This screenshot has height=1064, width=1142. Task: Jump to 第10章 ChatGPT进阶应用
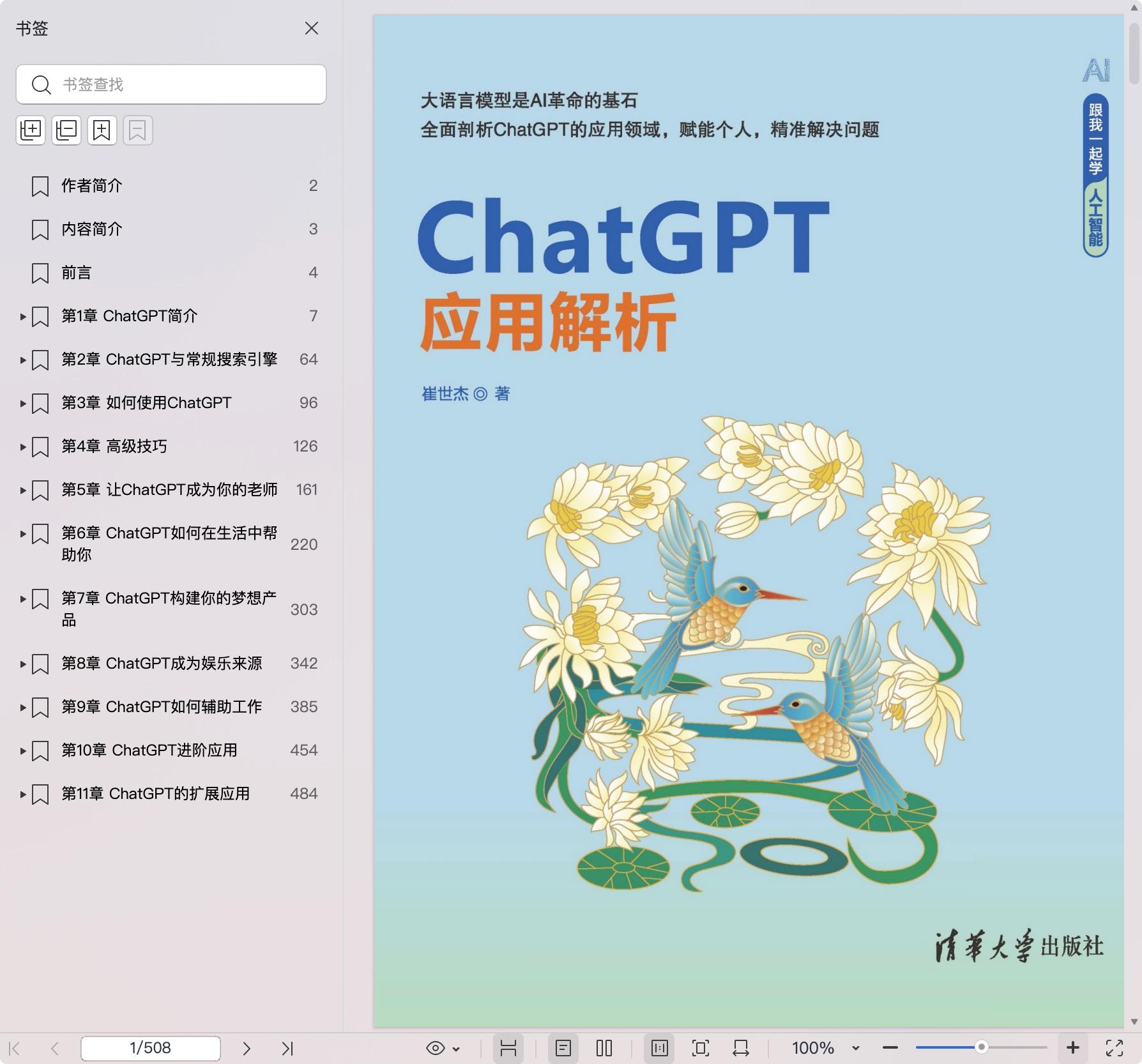click(x=149, y=750)
